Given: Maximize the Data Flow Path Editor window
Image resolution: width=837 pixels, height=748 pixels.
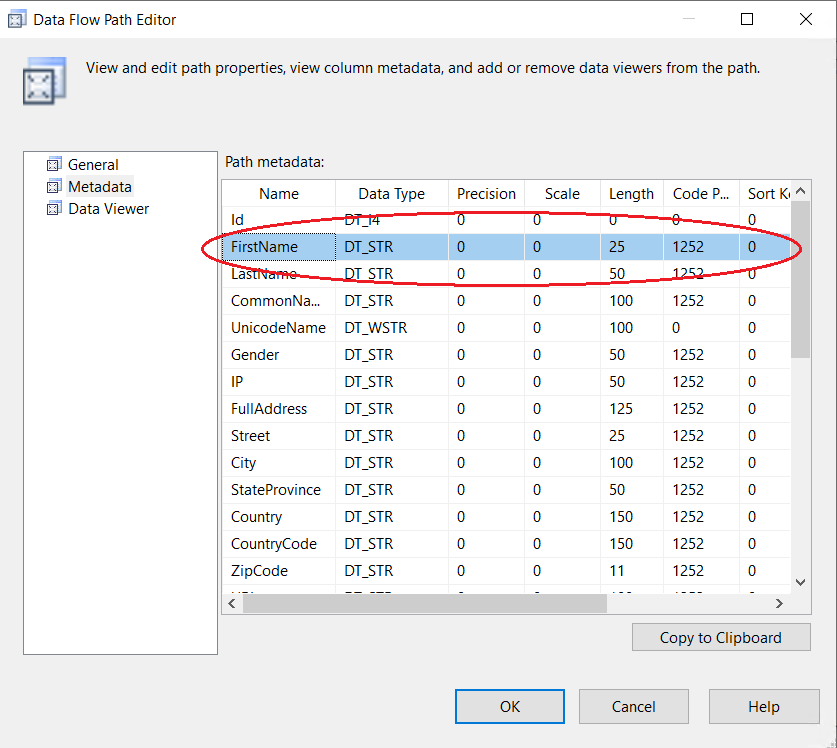Looking at the screenshot, I should 747,19.
